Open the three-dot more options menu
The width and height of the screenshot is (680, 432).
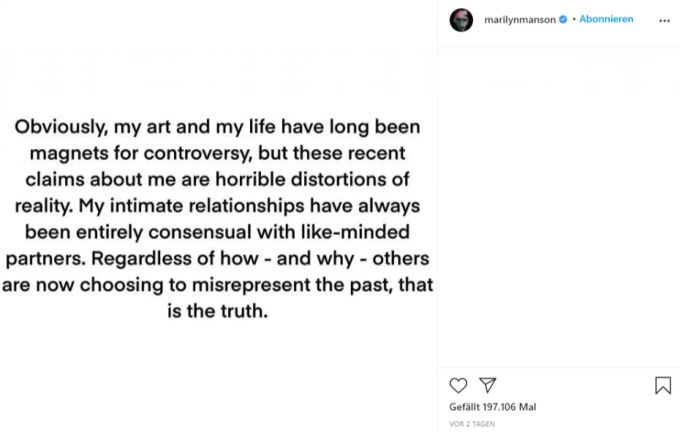pyautogui.click(x=664, y=20)
